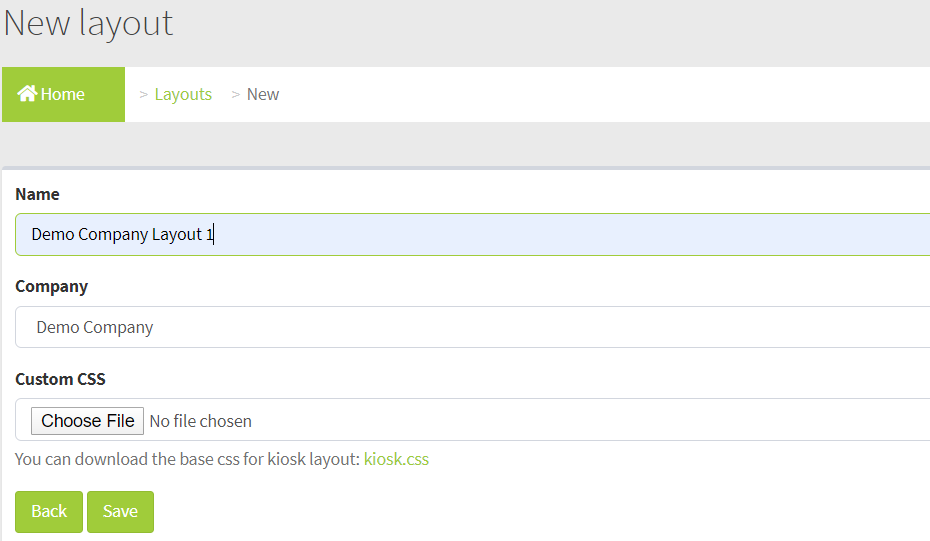Click the Home house icon

point(27,94)
